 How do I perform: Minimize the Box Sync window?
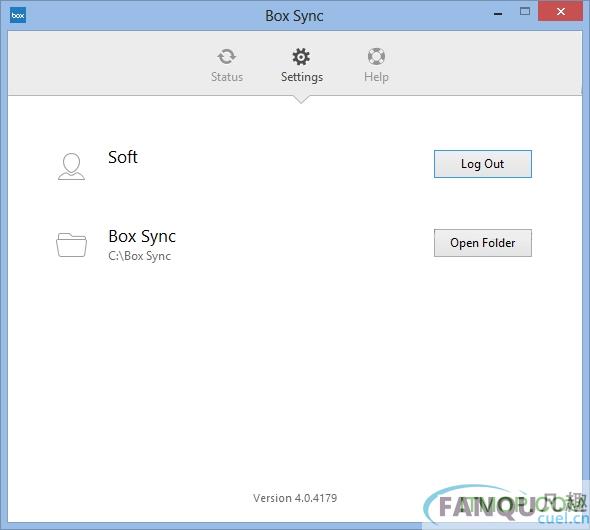[498, 14]
